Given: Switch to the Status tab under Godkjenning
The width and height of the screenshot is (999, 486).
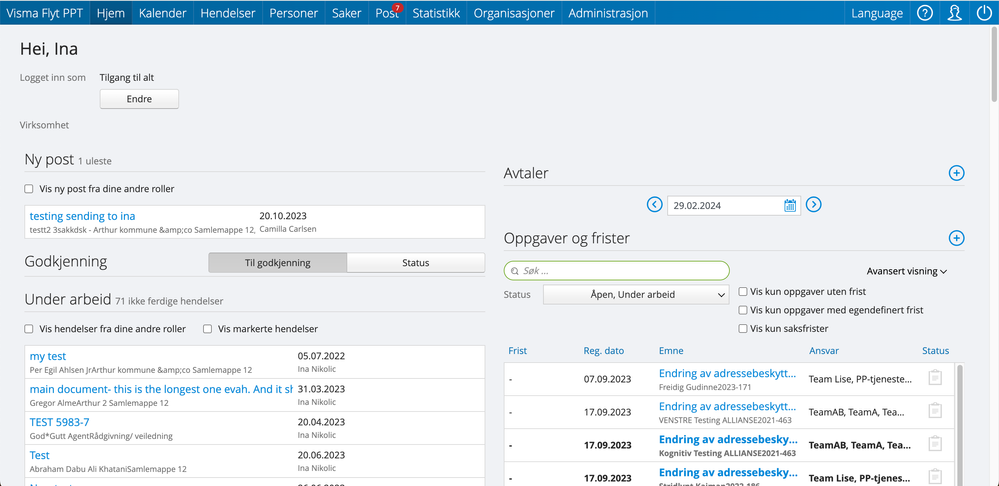Looking at the screenshot, I should [x=416, y=262].
